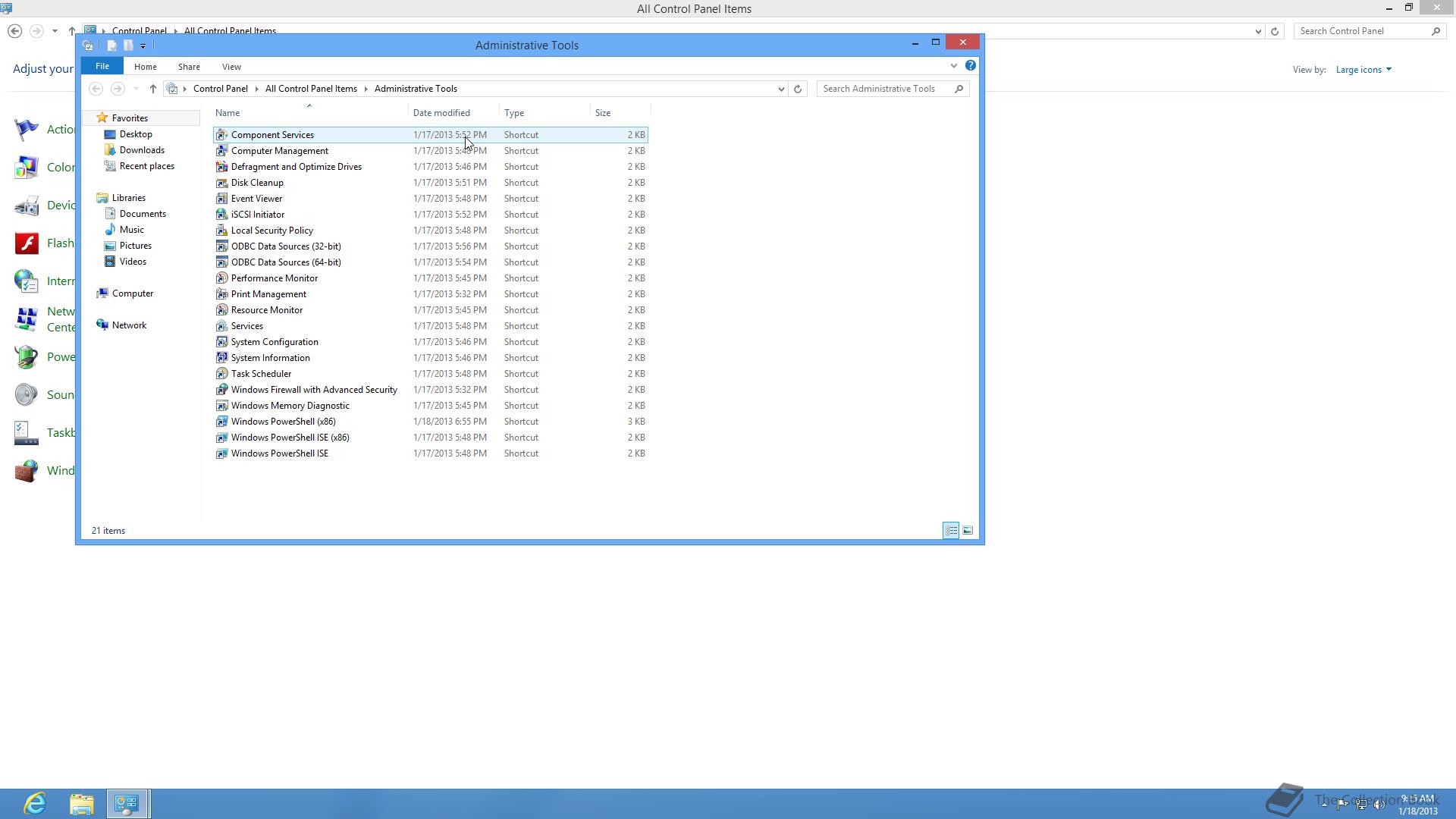The width and height of the screenshot is (1456, 819).
Task: Open the Home ribbon tab
Action: pyautogui.click(x=145, y=67)
